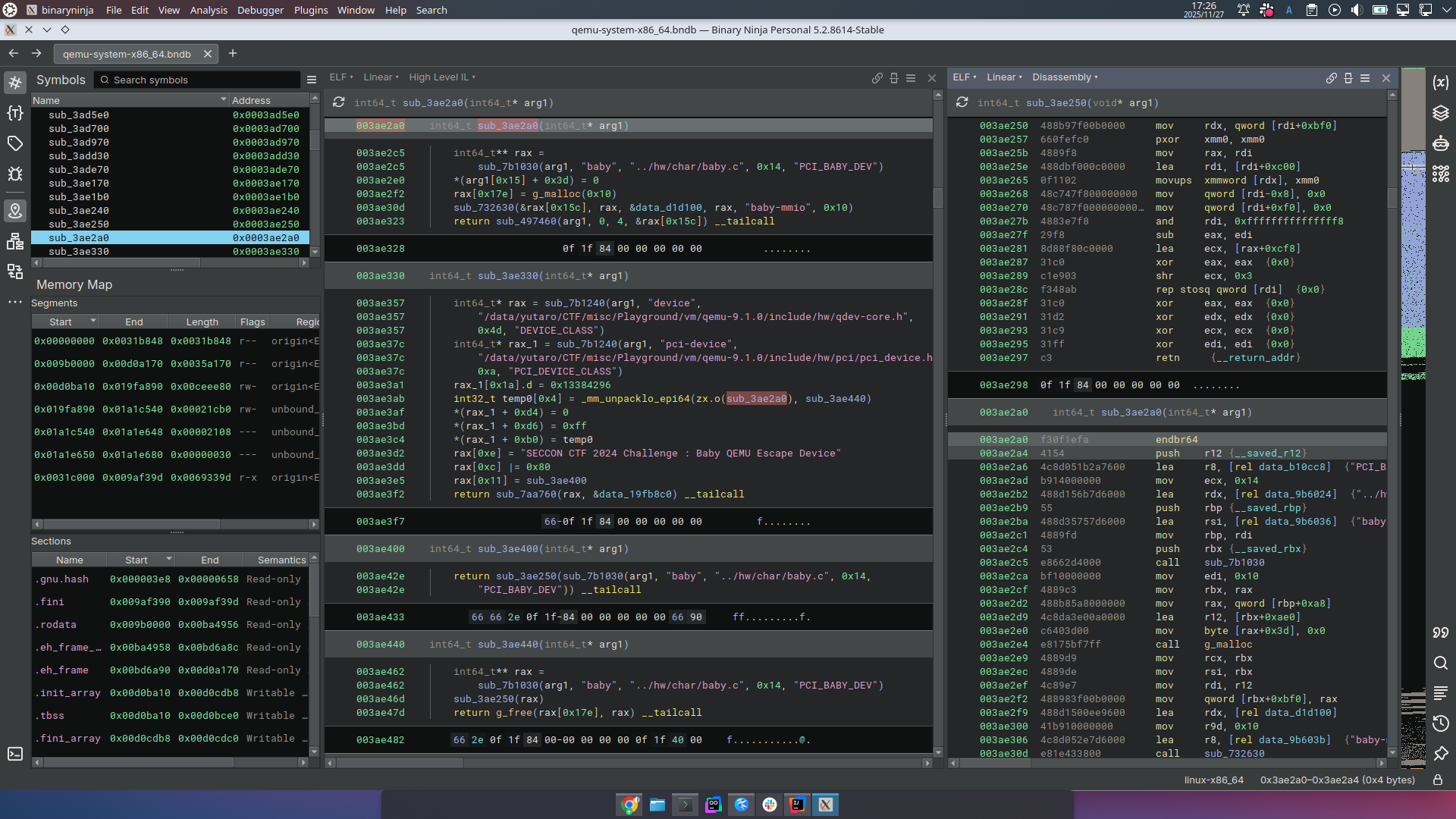Open the console with terminal icon
Viewport: 1456px width, 819px height.
(x=14, y=755)
